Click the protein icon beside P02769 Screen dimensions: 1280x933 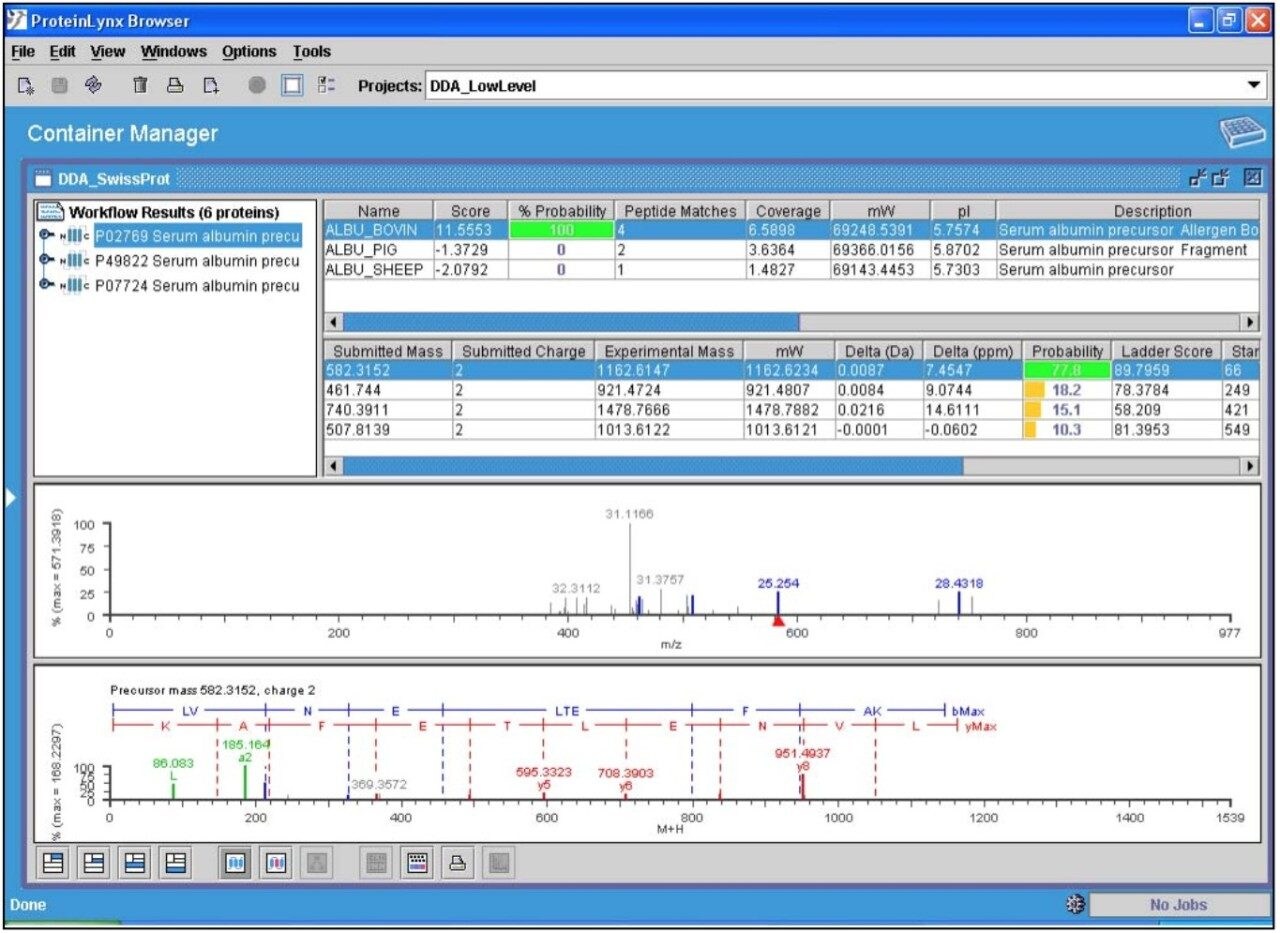pyautogui.click(x=76, y=237)
